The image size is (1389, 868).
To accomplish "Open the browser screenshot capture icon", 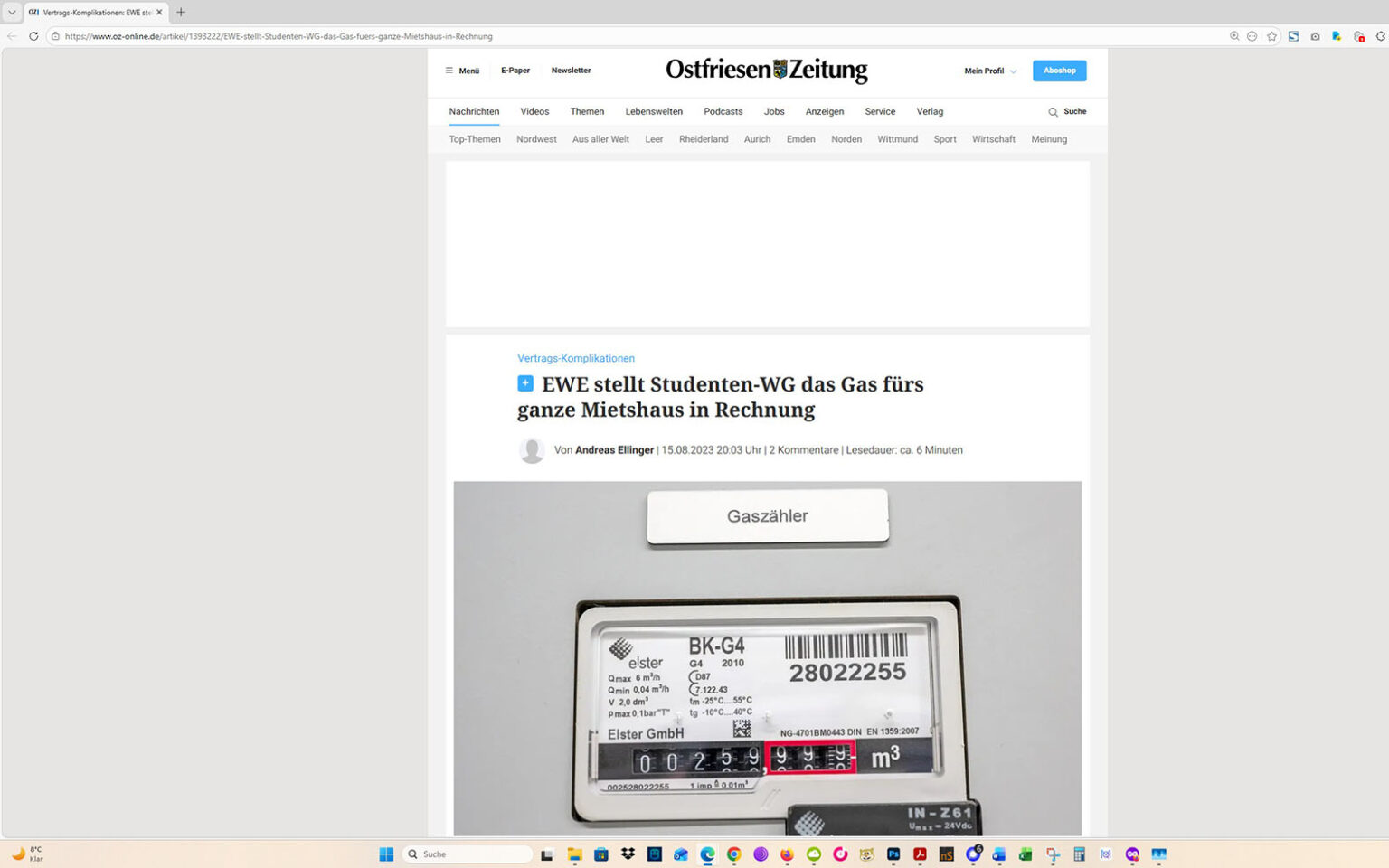I will point(1315,36).
